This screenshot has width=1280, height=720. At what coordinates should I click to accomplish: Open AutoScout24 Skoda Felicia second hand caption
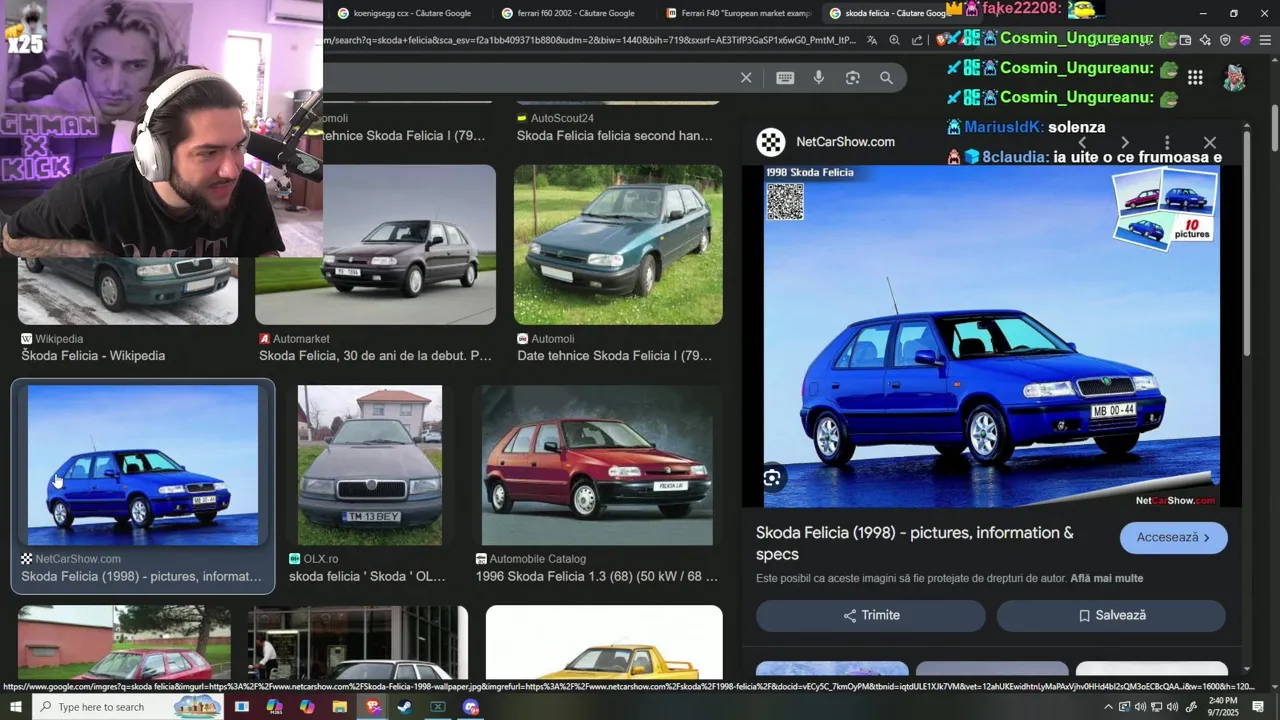[615, 136]
